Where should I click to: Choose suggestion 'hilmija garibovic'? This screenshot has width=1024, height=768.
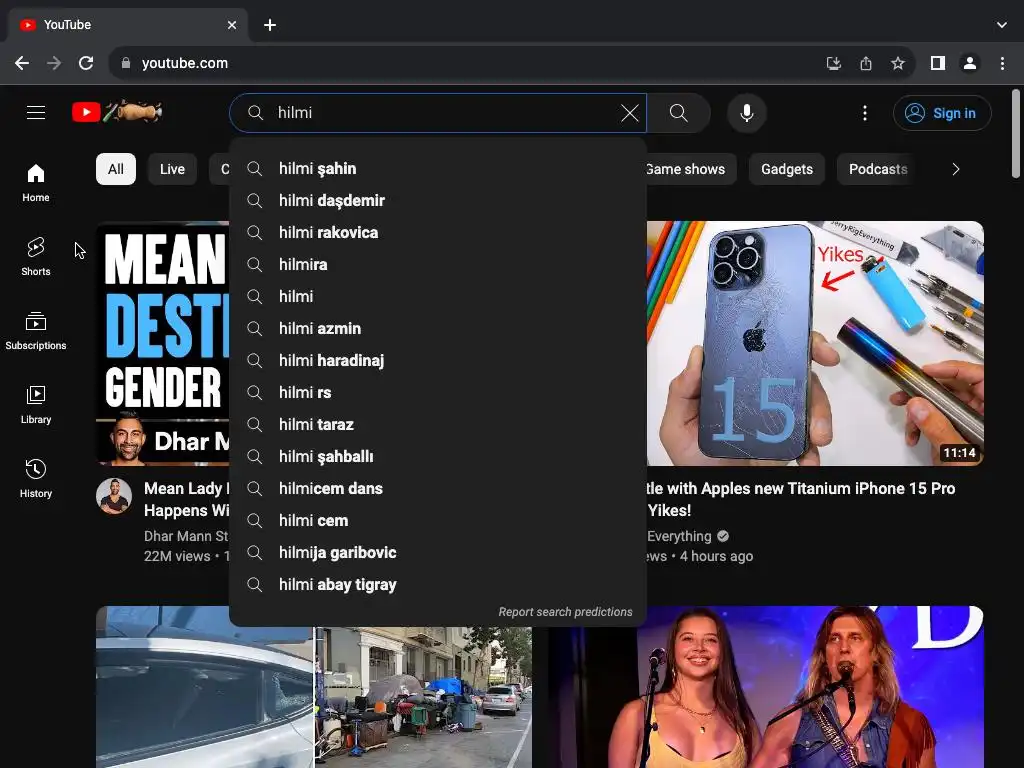[438, 552]
